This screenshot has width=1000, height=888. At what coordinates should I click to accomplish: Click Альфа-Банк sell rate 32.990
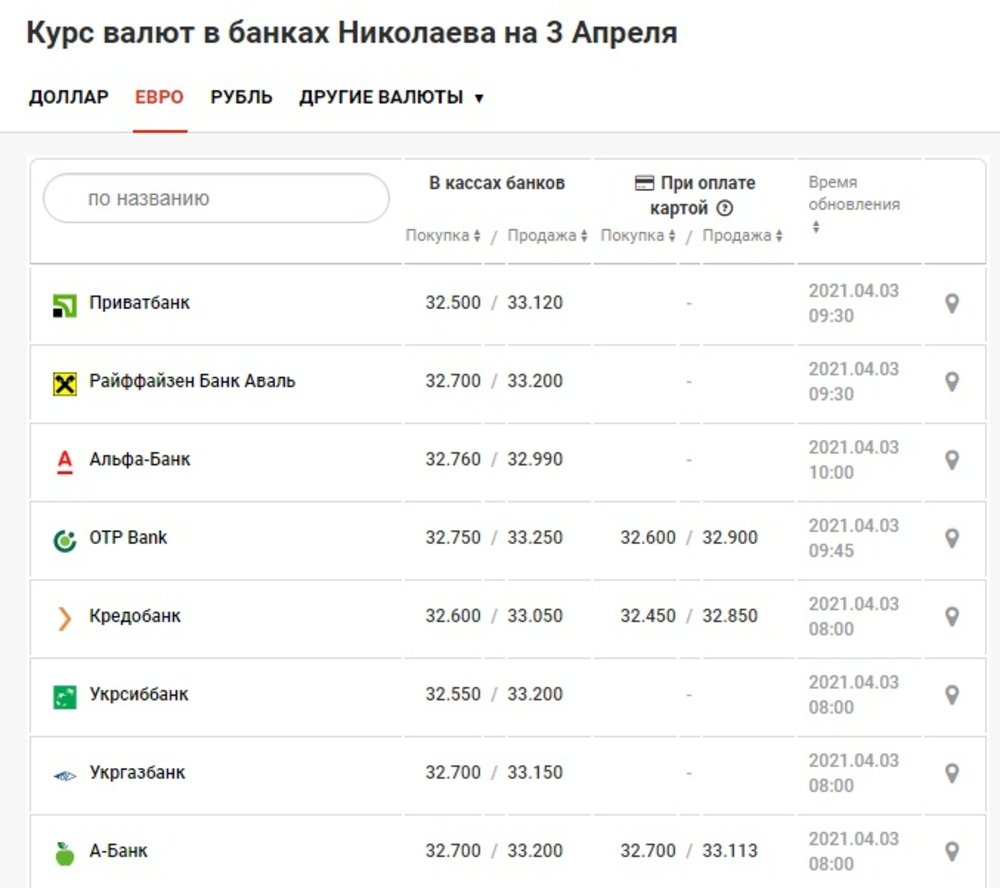pos(535,459)
